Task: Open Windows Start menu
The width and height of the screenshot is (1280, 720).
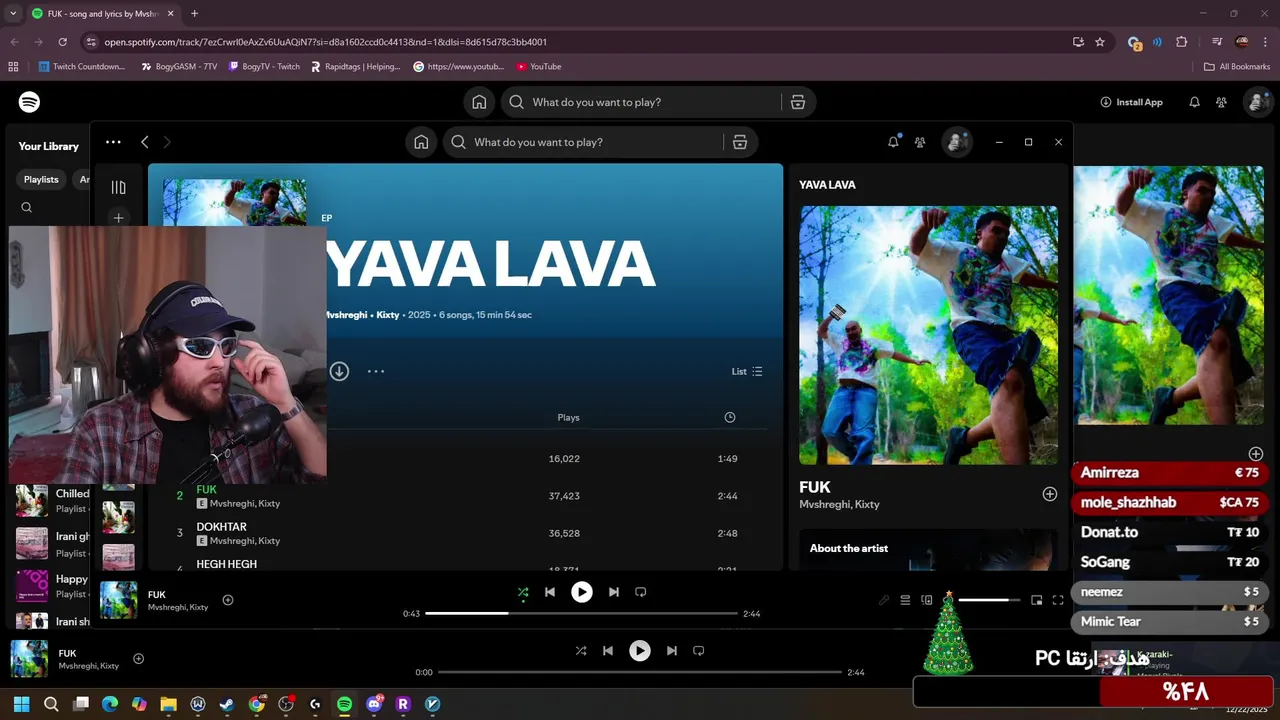Action: pyautogui.click(x=22, y=704)
